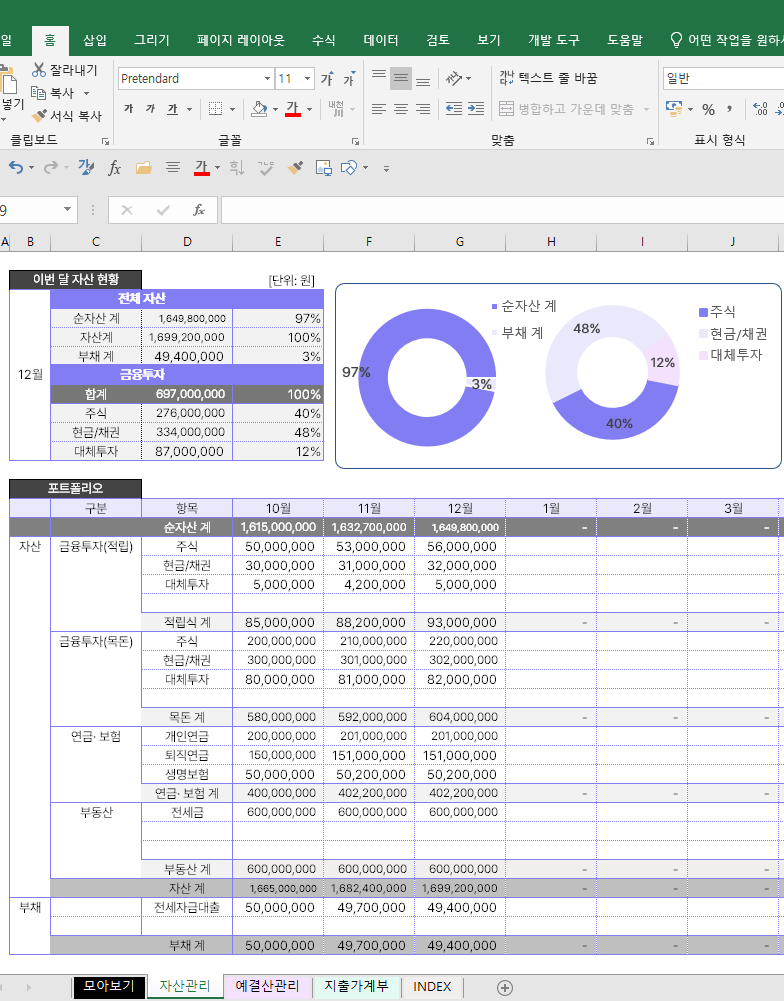Click the insert function fx button beside formula bar
784x1001 pixels.
pos(199,210)
